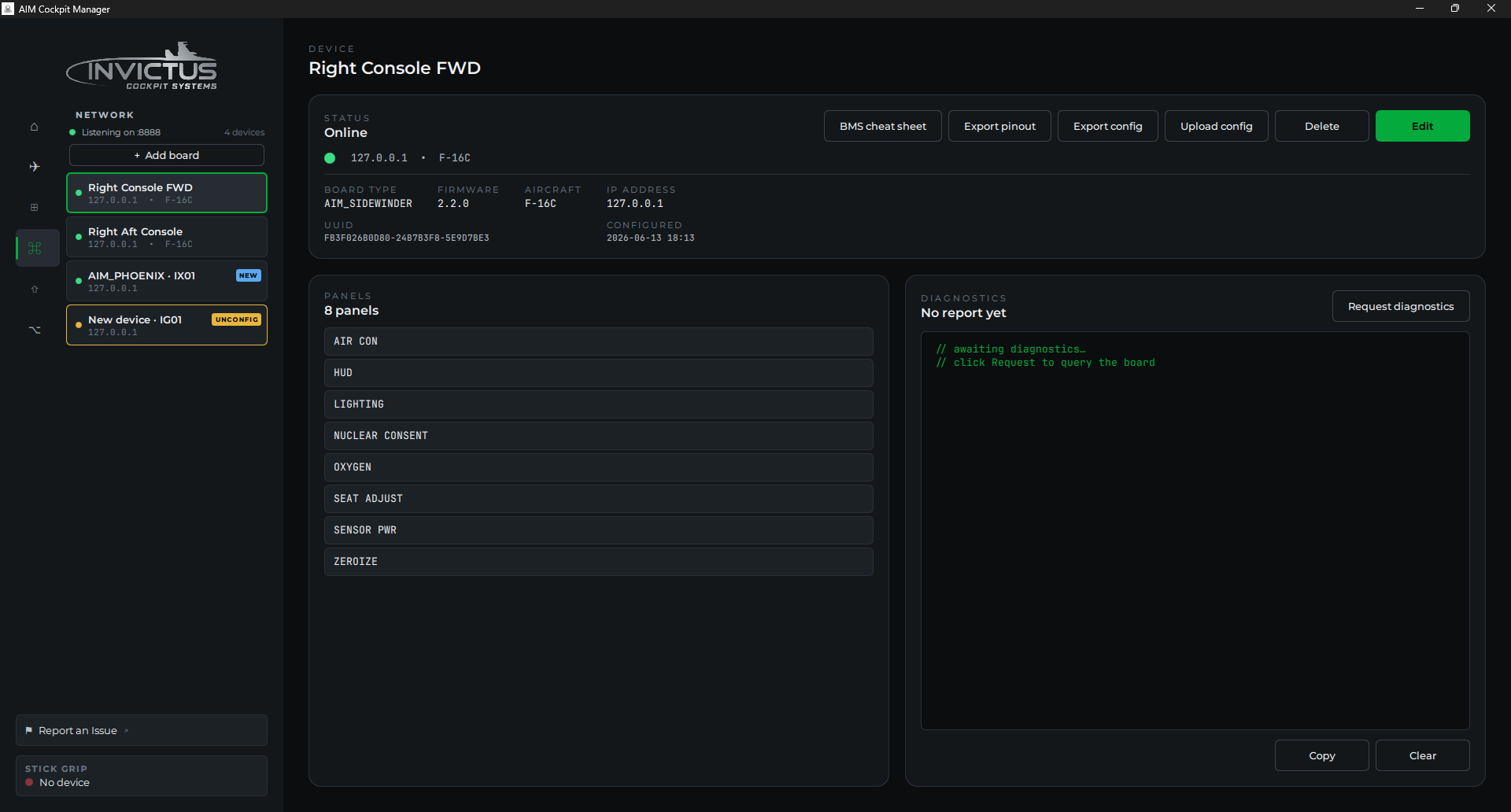Viewport: 1511px width, 812px height.
Task: Select Right Console FWD device
Action: tap(167, 193)
